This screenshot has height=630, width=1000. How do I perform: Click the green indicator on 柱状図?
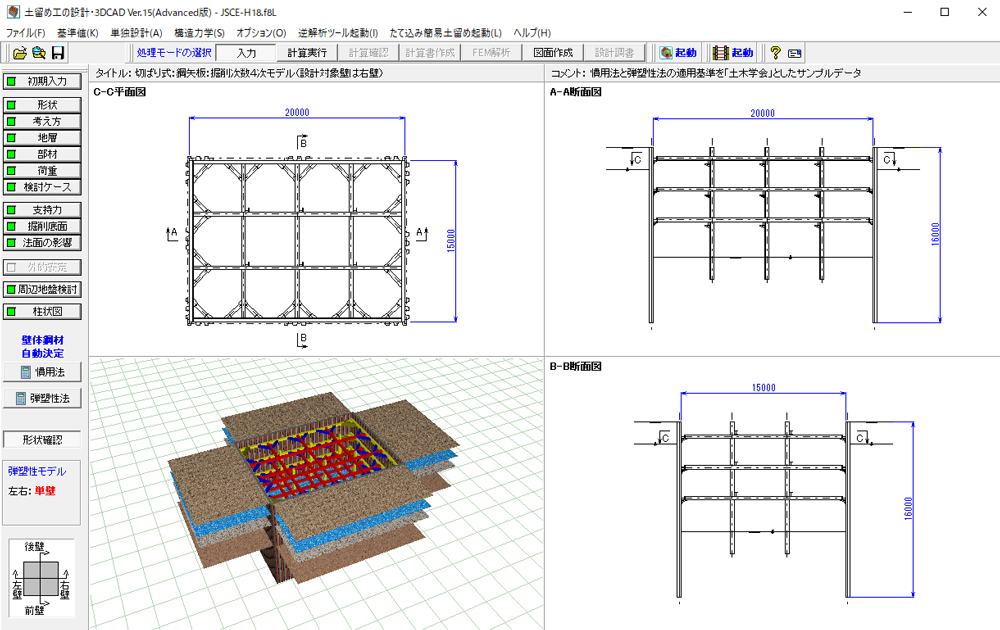[11, 312]
